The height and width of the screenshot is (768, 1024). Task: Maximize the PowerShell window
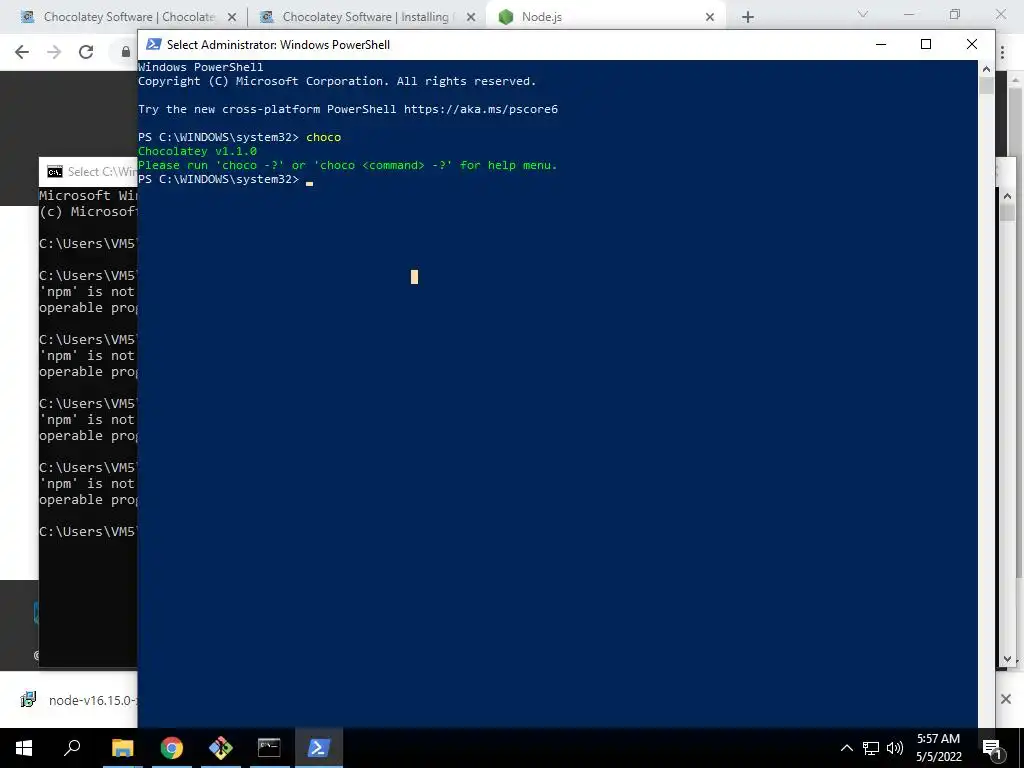coord(926,44)
